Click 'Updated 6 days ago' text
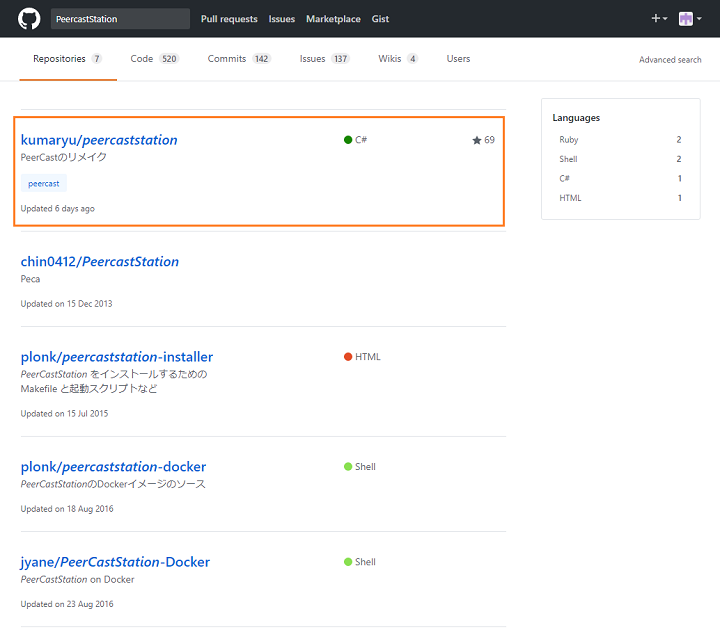This screenshot has height=632, width=720. click(x=57, y=209)
